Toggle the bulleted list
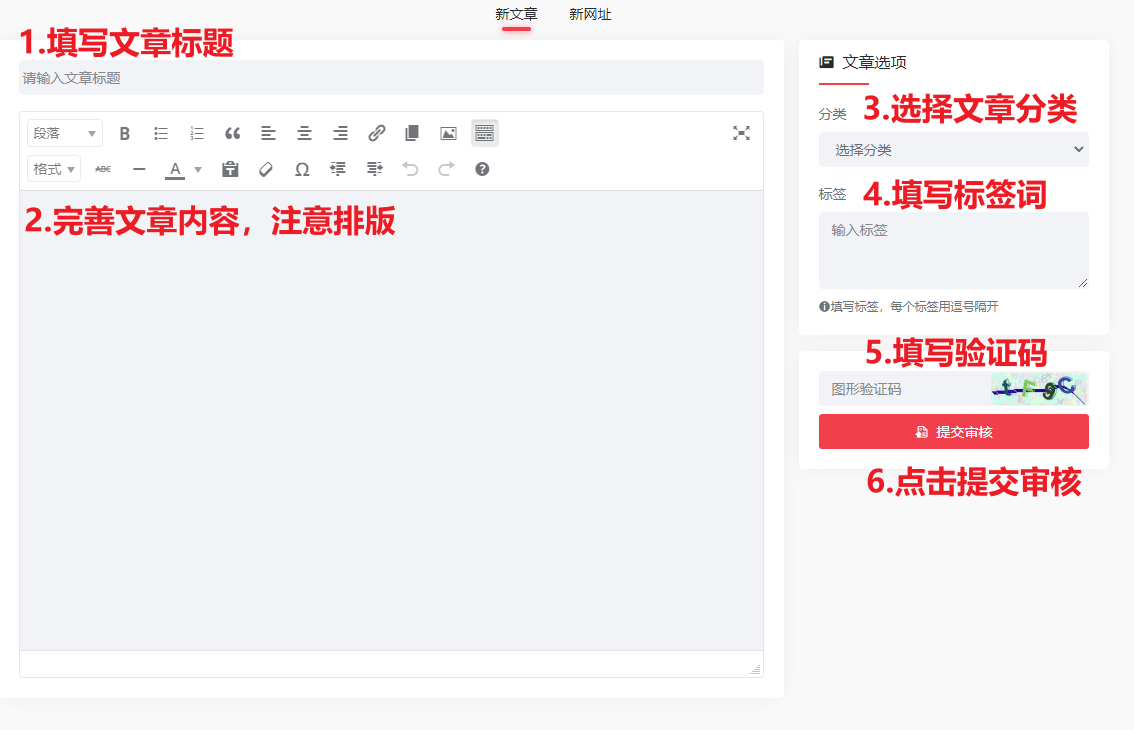 pyautogui.click(x=160, y=132)
